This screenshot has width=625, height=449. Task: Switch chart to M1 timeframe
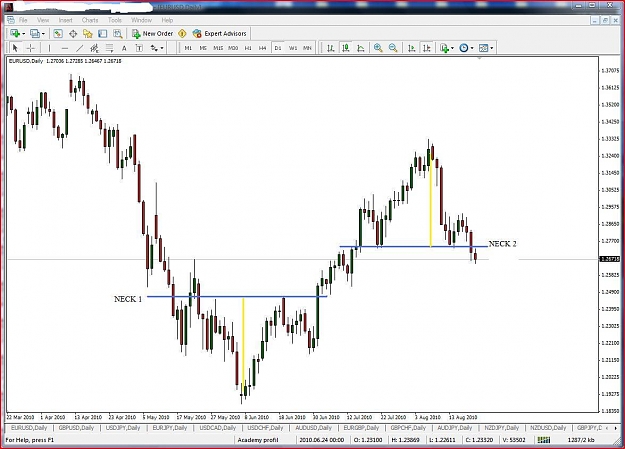point(188,48)
